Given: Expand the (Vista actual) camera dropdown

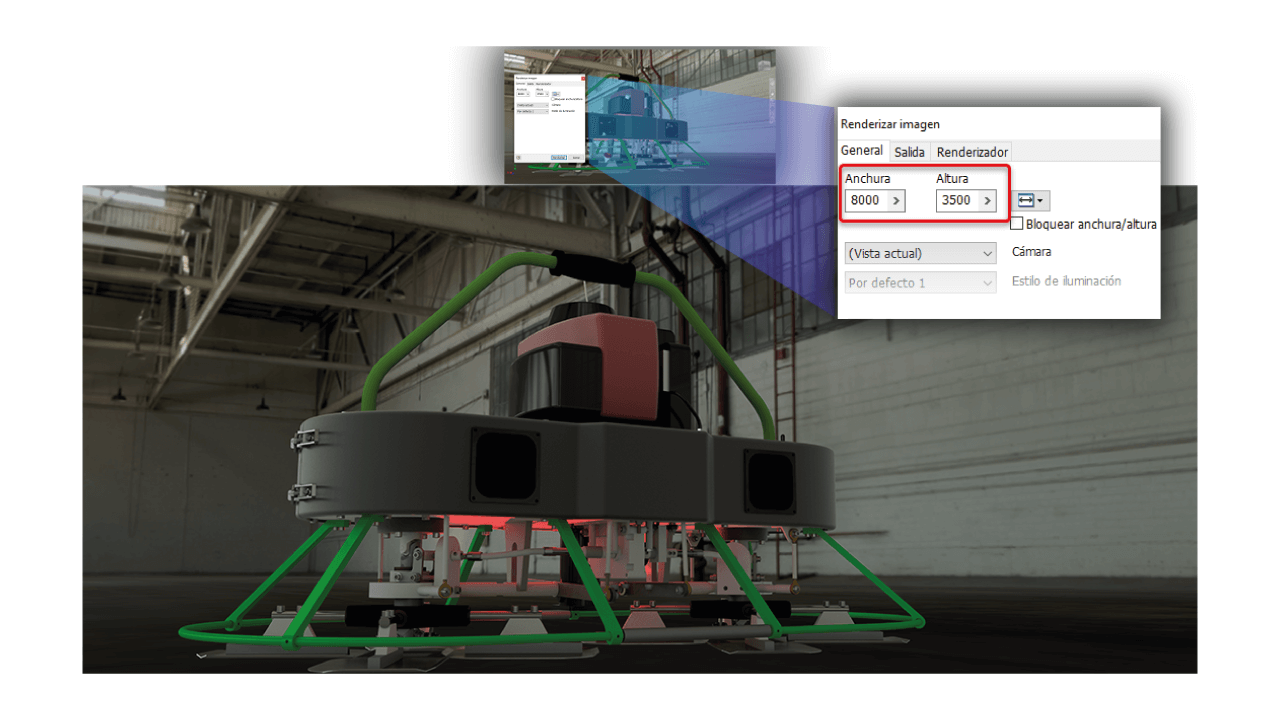Looking at the screenshot, I should (921, 253).
